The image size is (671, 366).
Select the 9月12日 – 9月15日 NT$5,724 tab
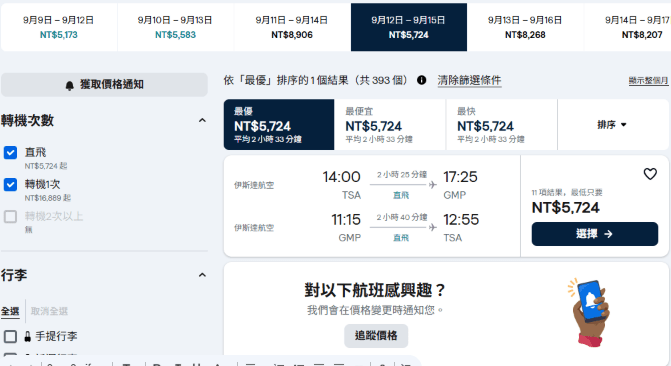point(409,27)
